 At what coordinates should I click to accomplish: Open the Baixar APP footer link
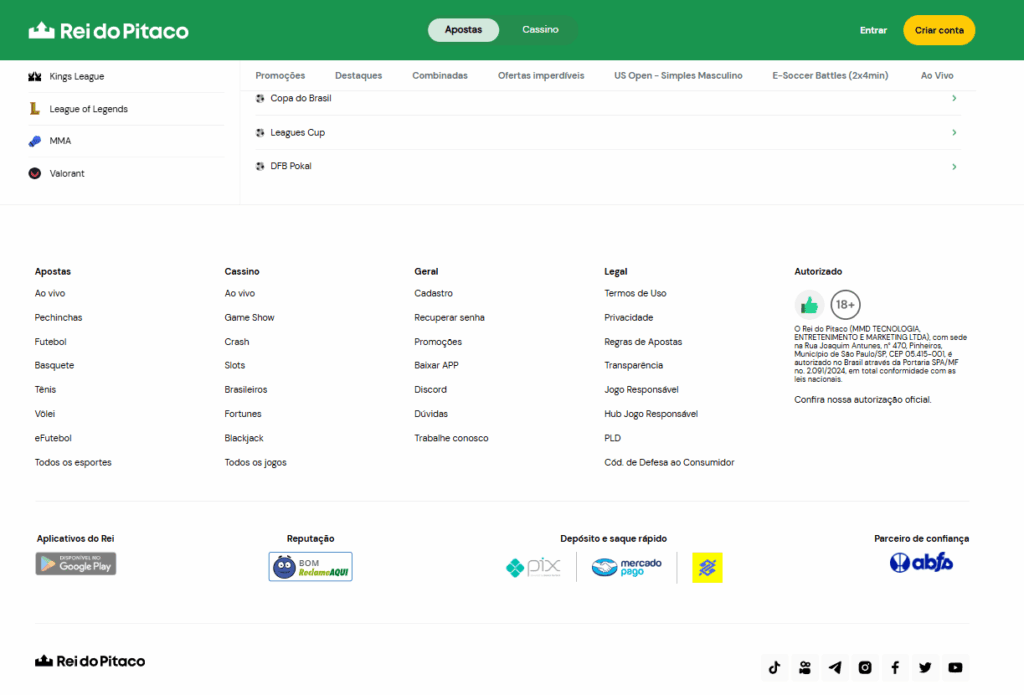pos(436,365)
